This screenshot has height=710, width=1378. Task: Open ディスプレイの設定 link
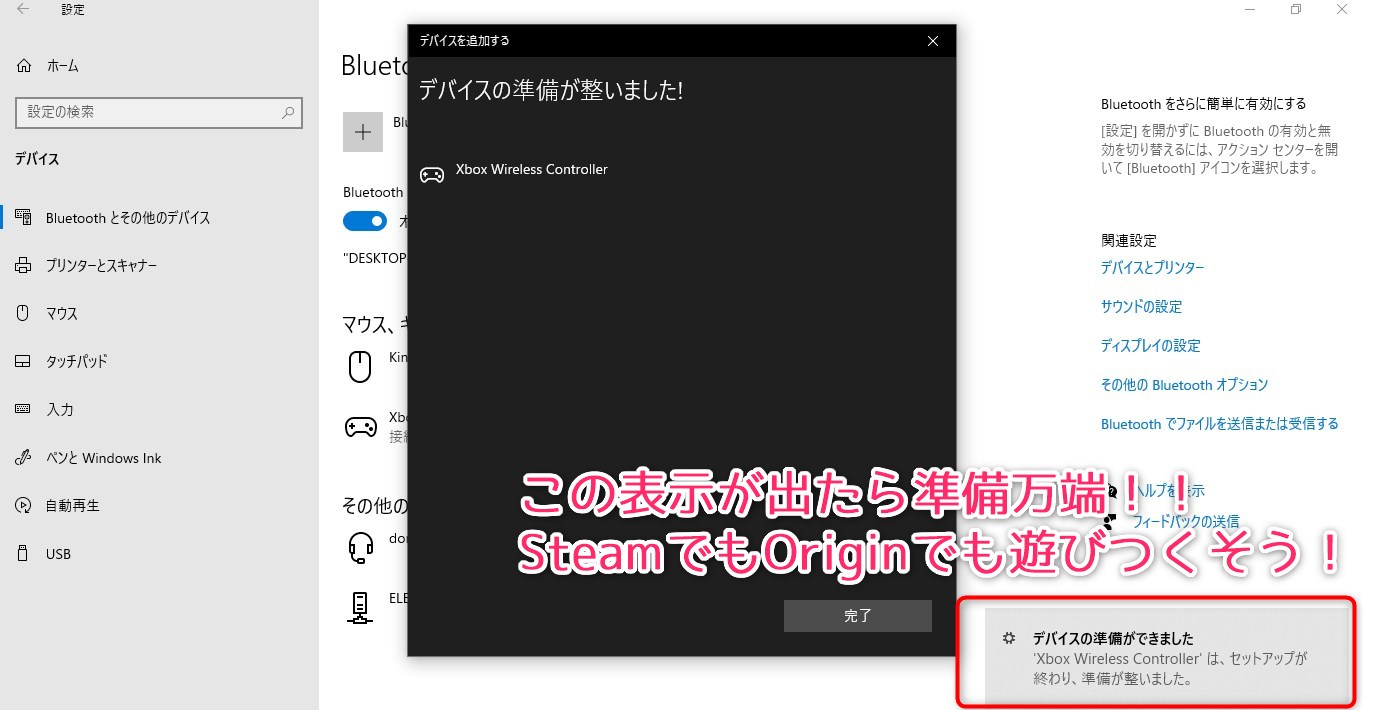pos(1150,346)
